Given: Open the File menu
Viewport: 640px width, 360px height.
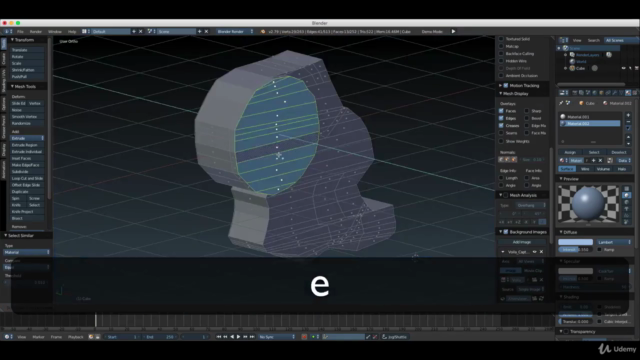Looking at the screenshot, I should (x=20, y=31).
